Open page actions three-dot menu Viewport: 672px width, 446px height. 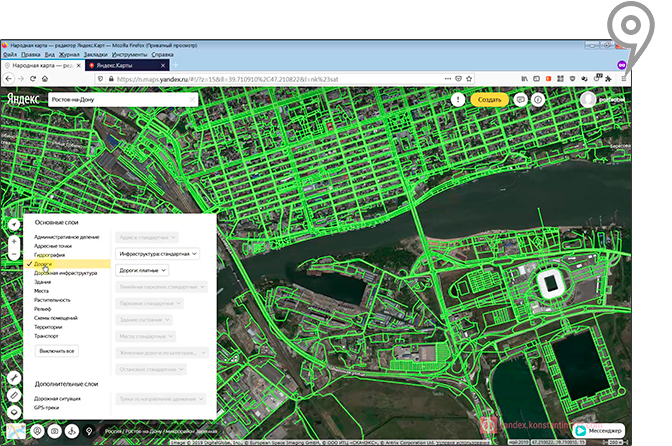point(448,79)
